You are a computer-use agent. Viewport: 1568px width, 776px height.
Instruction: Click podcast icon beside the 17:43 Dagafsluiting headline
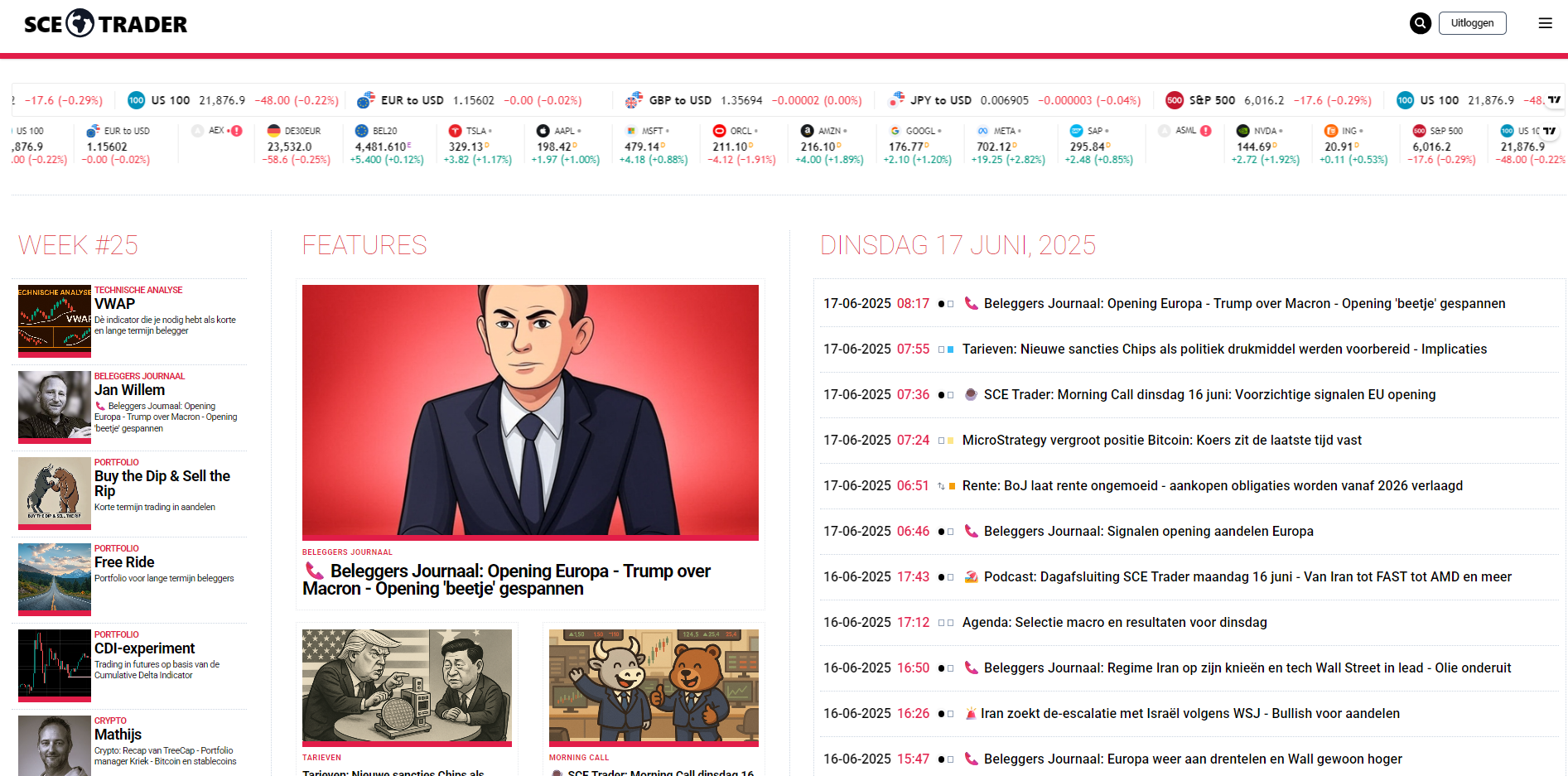(x=972, y=576)
